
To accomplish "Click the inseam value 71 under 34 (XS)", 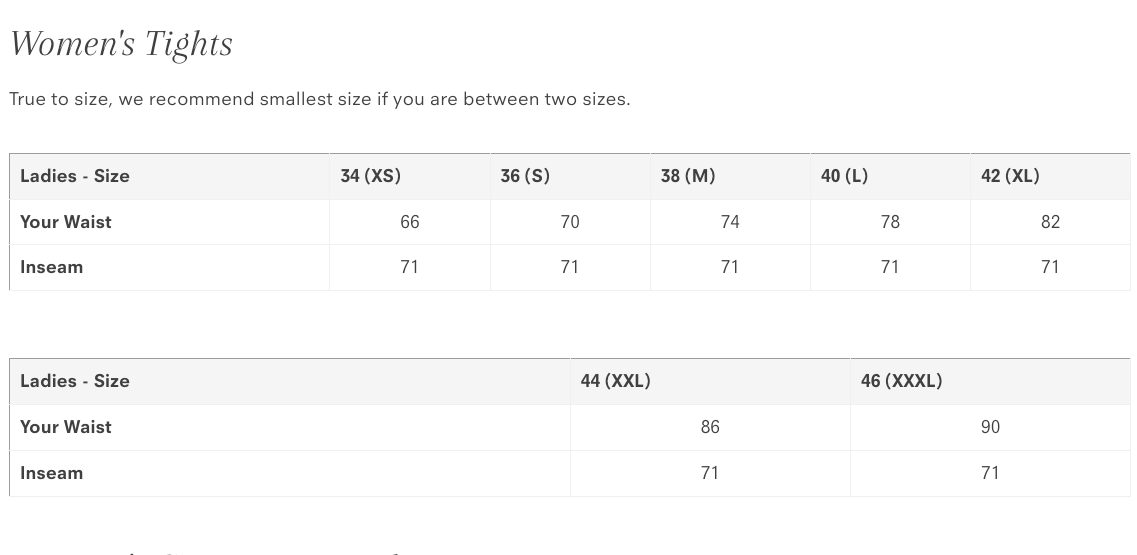I will [410, 267].
